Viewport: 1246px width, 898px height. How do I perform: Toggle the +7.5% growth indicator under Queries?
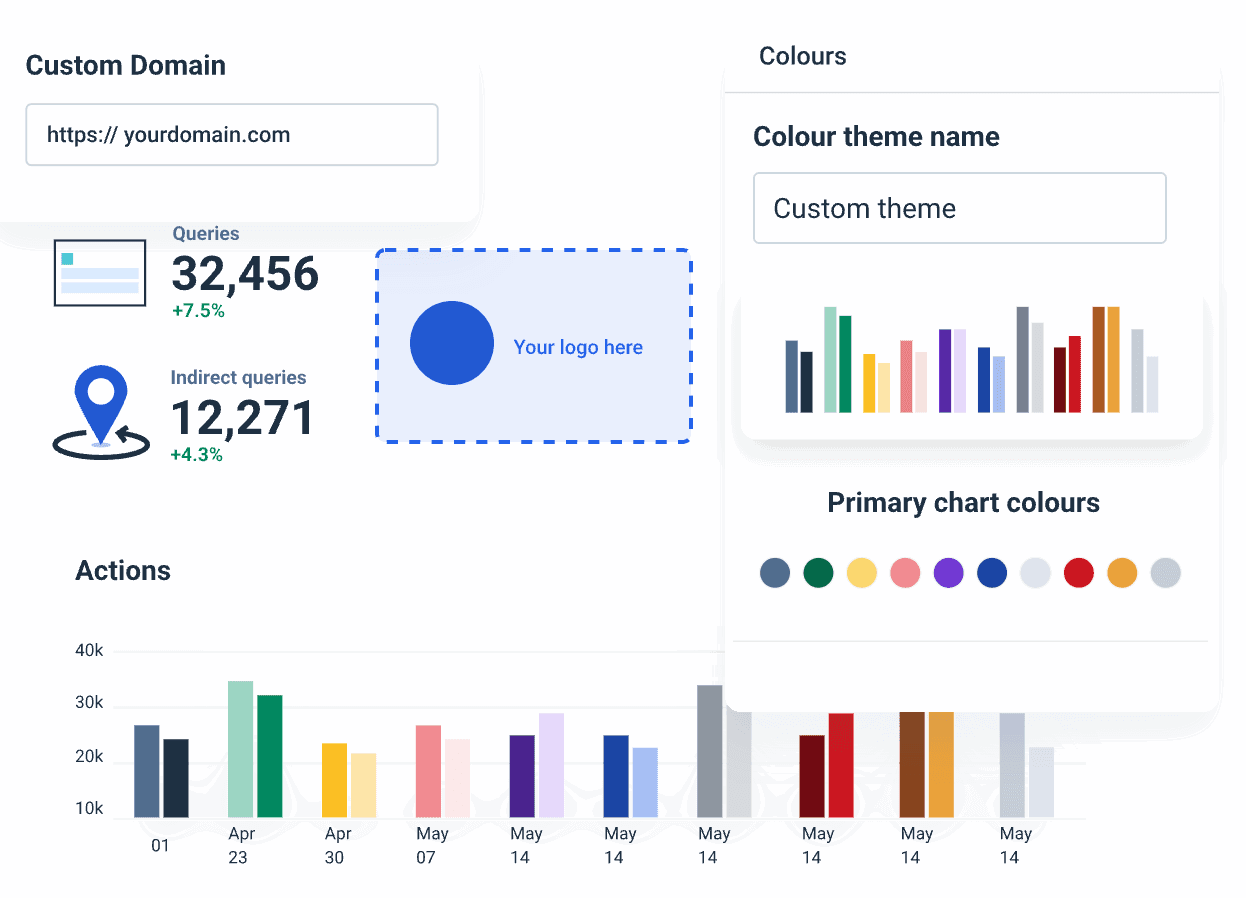(199, 310)
